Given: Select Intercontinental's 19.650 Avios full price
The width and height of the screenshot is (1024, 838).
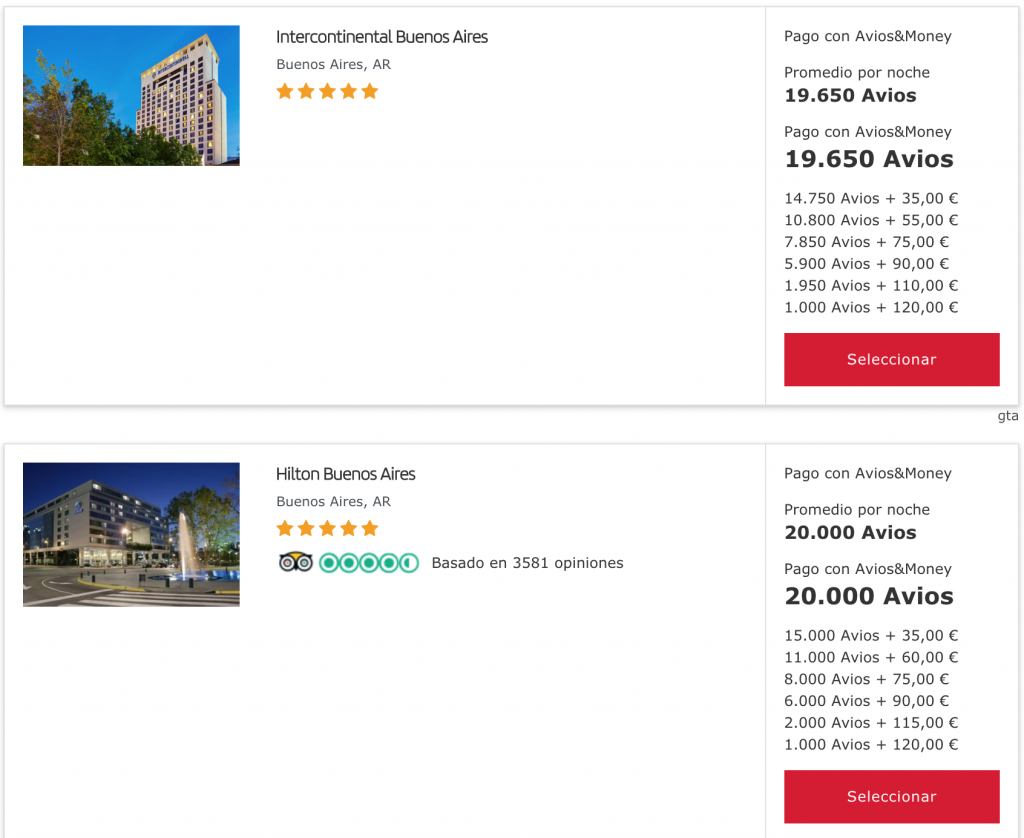Looking at the screenshot, I should 868,159.
